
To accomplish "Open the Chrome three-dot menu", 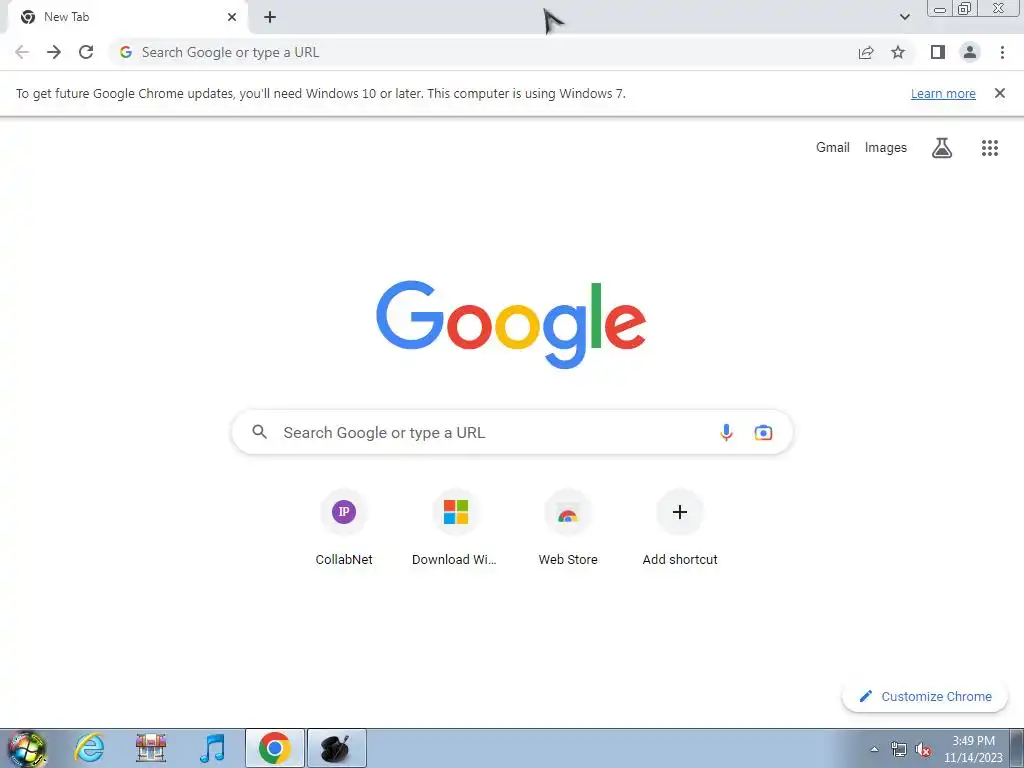I will 1002,52.
